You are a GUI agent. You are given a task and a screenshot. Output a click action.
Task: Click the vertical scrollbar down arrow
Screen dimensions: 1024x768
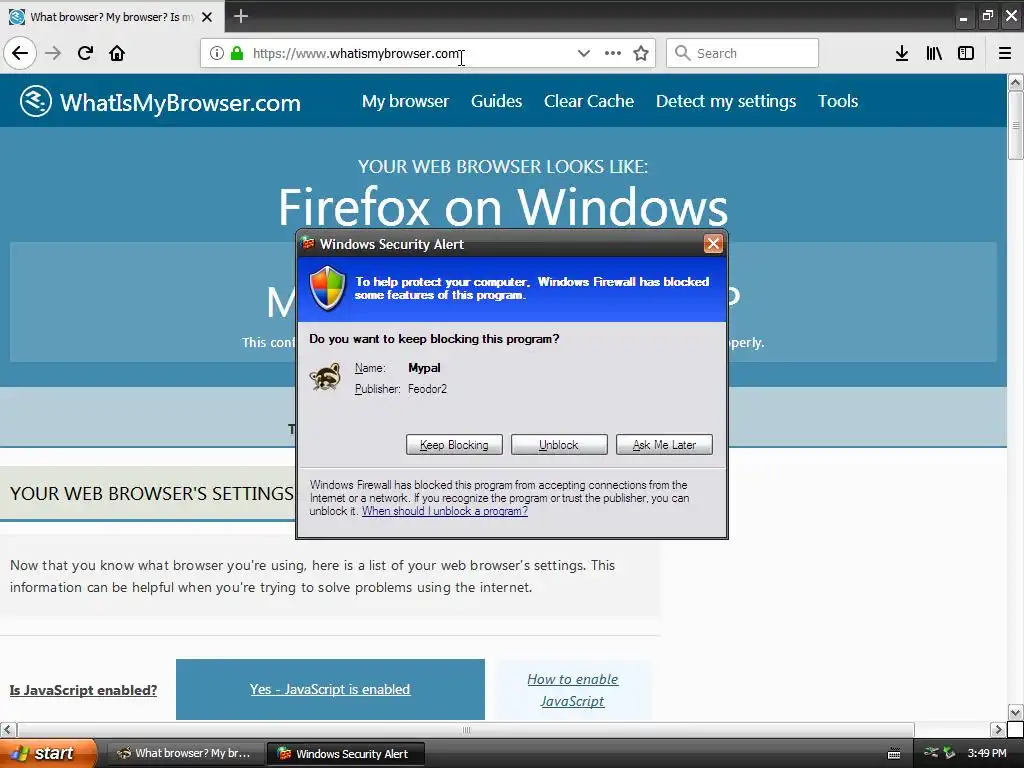pos(1016,712)
